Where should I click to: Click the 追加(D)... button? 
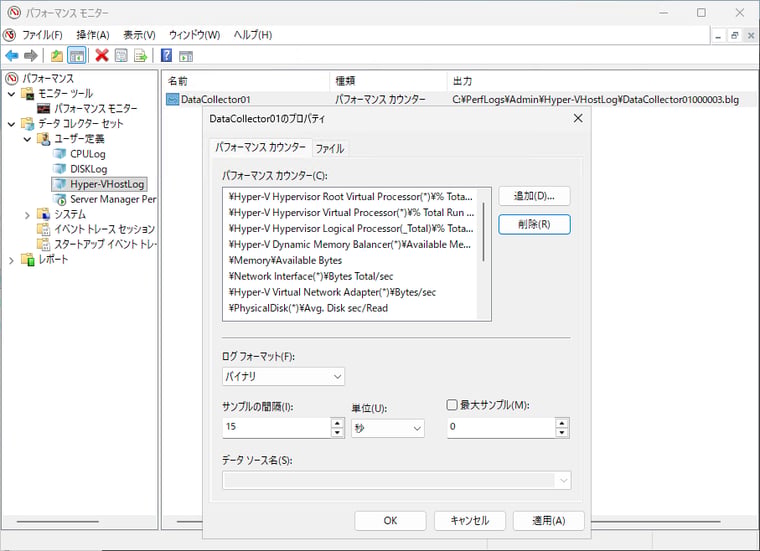pos(534,196)
